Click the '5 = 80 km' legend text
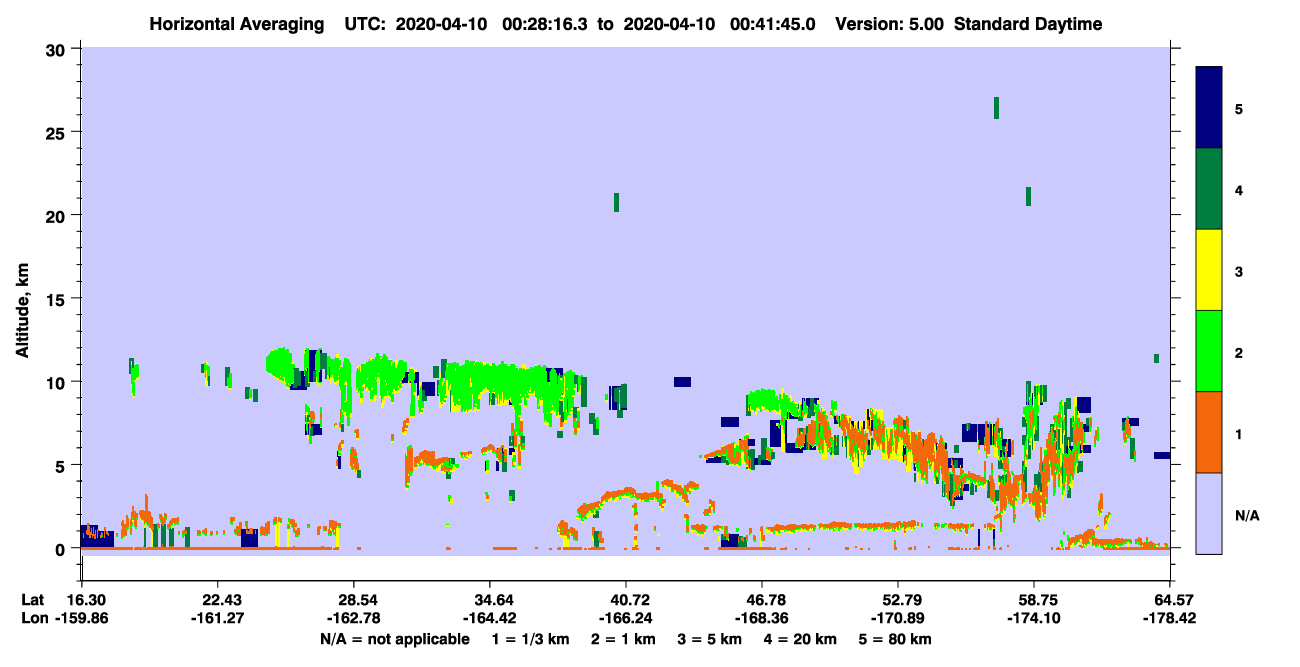The width and height of the screenshot is (1300, 667). click(x=897, y=639)
